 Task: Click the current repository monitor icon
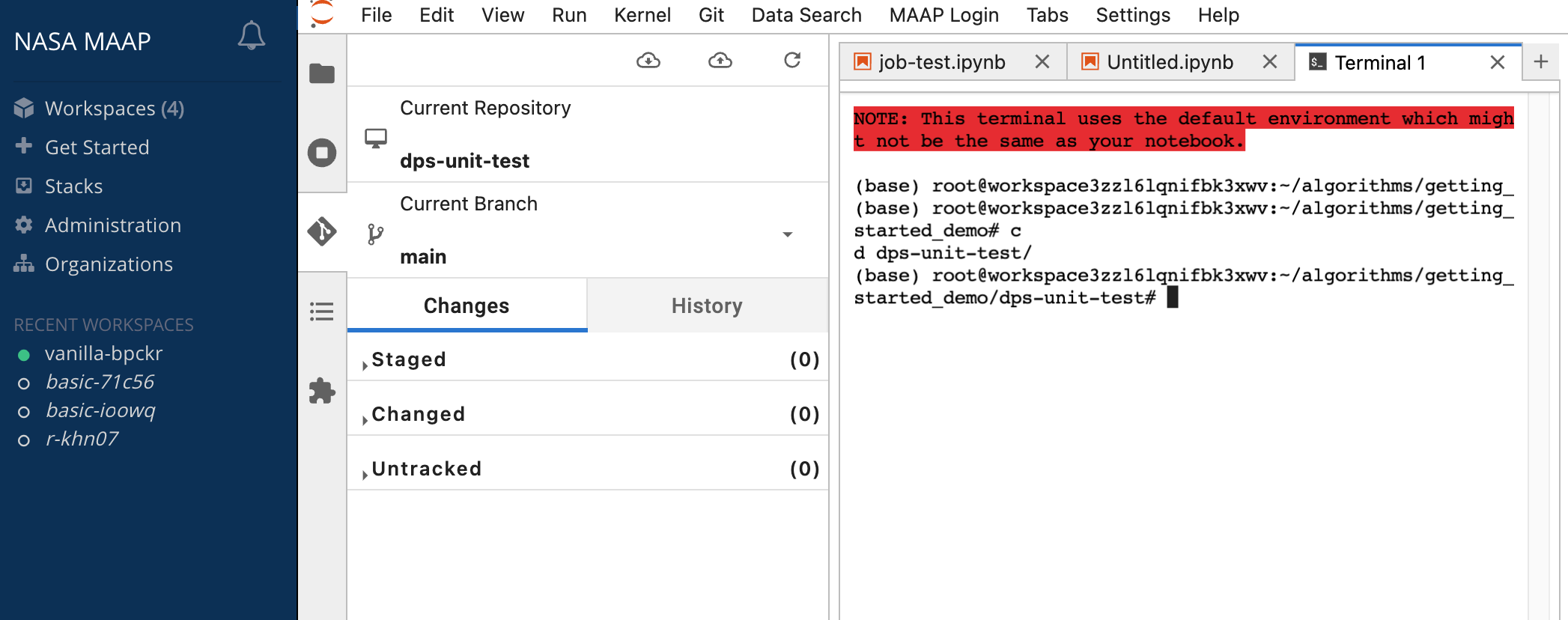[x=376, y=139]
